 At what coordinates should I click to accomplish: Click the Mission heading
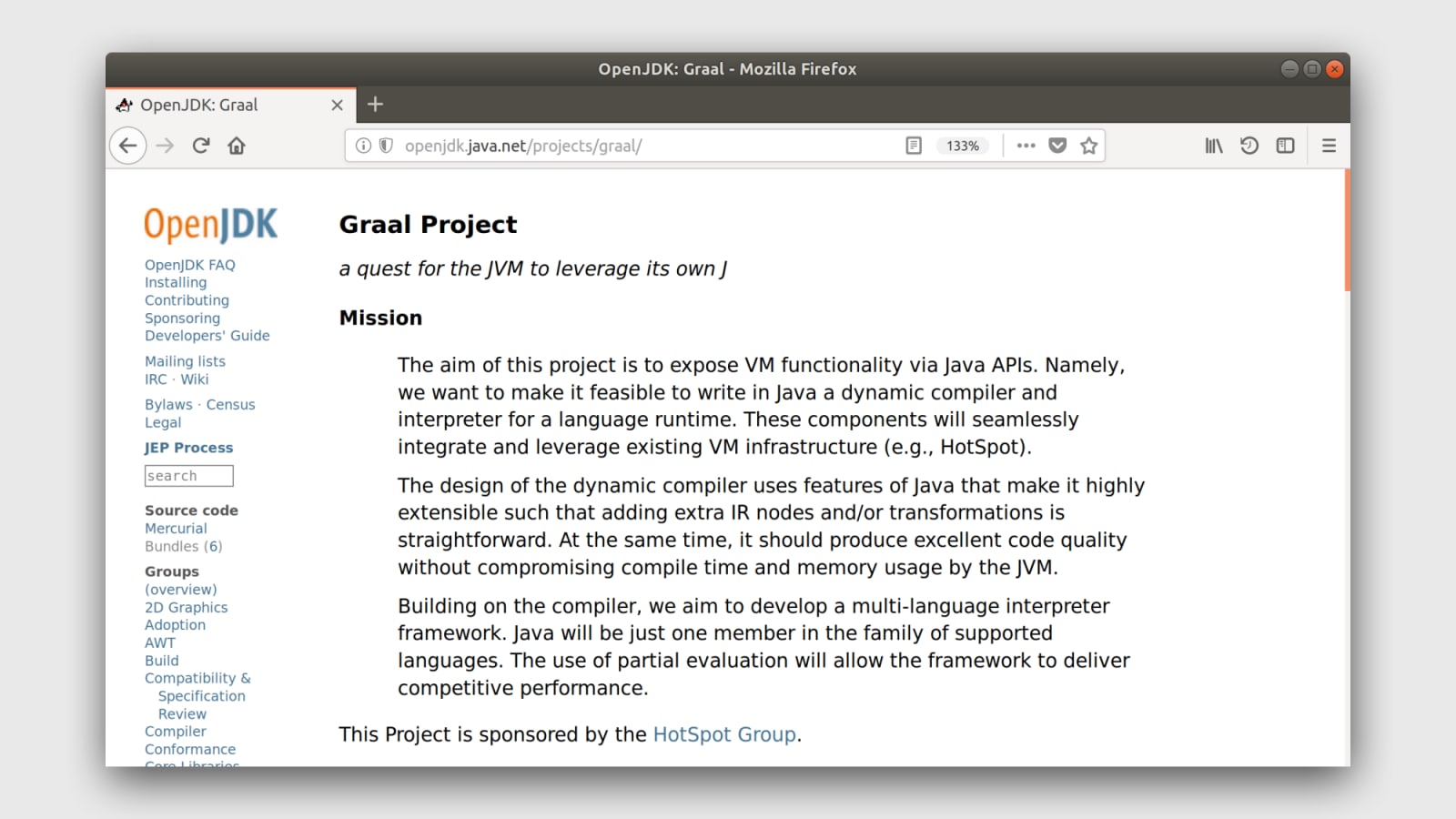click(x=380, y=318)
